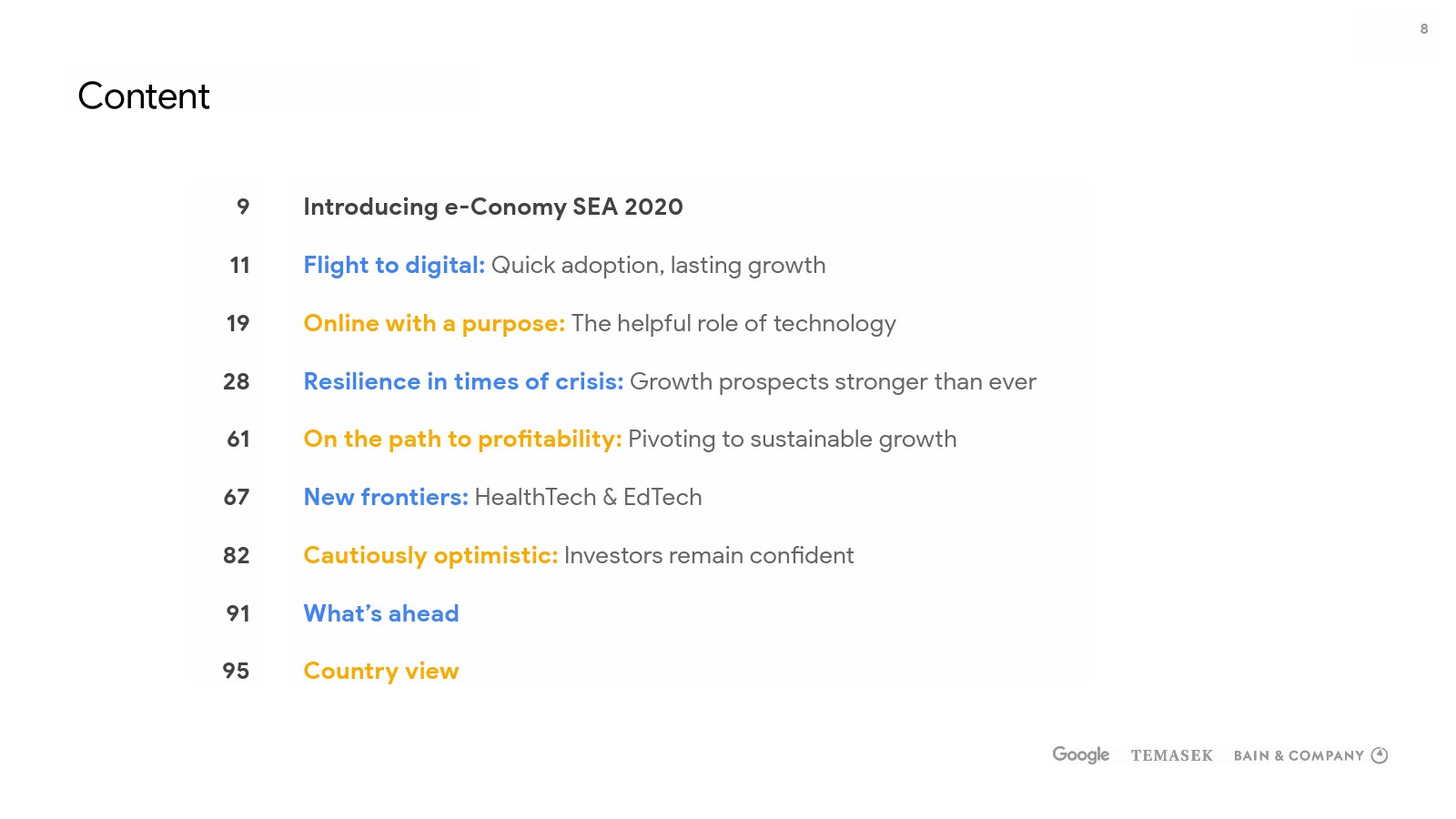Open the 'Online with a purpose' section
Viewport: 1456px width, 819px height.
(x=434, y=323)
